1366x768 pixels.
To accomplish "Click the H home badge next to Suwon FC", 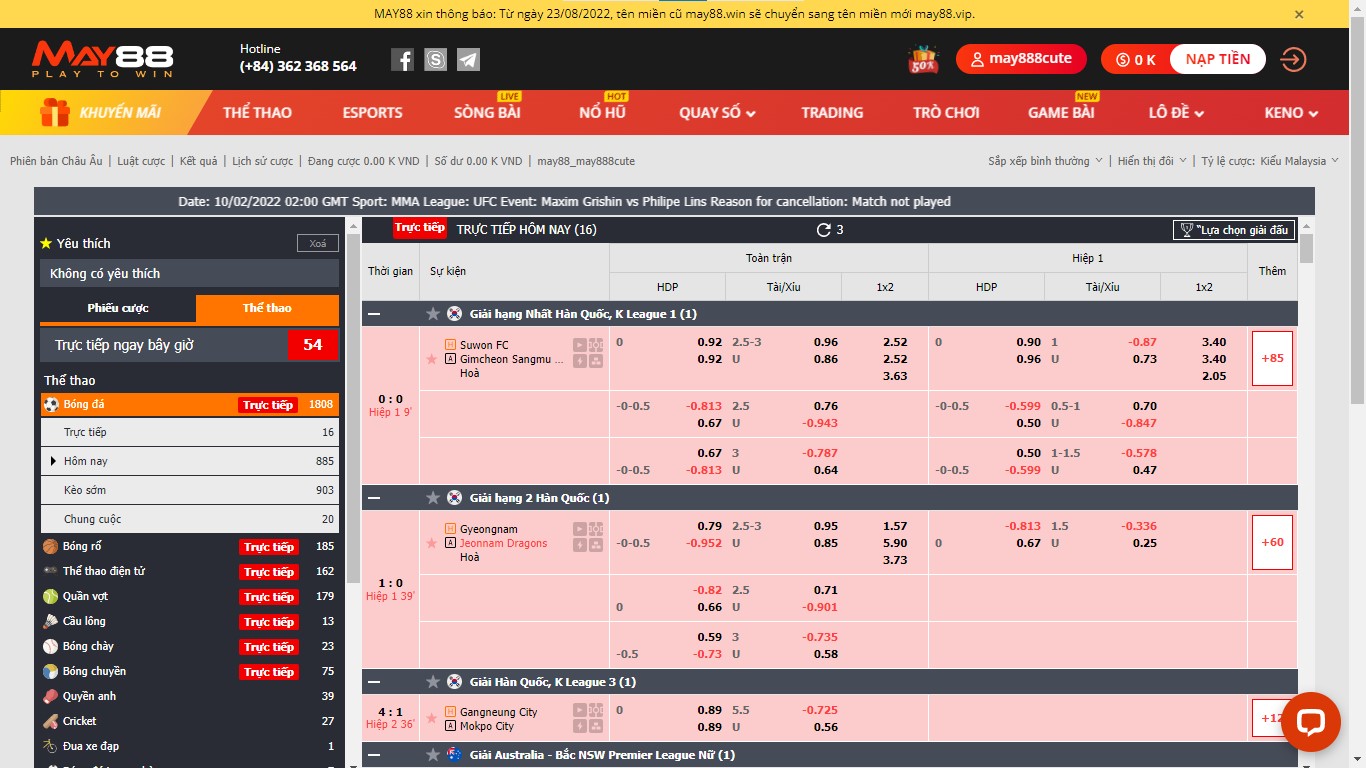I will pos(450,345).
